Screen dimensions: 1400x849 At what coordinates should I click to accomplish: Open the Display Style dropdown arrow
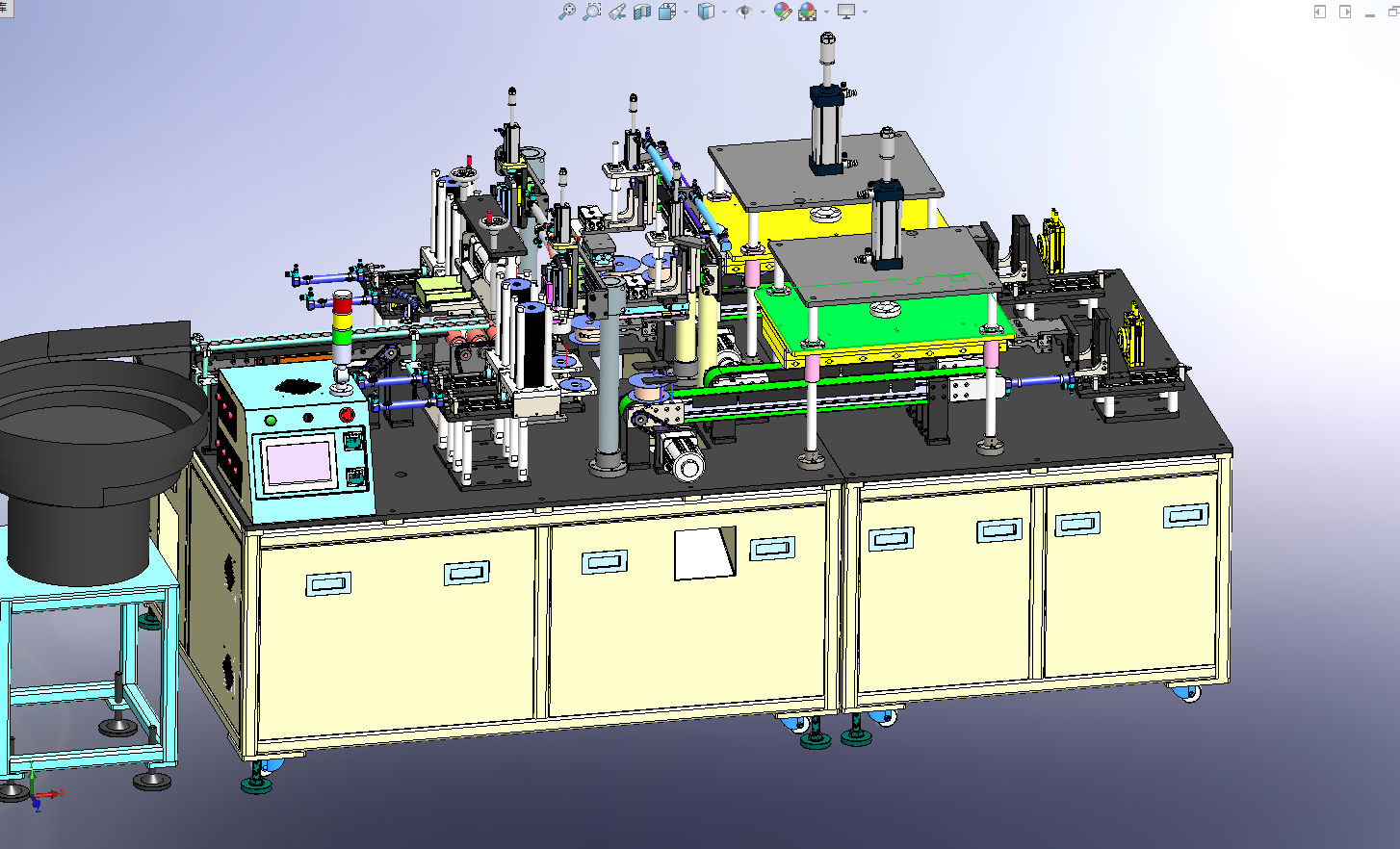[x=724, y=12]
